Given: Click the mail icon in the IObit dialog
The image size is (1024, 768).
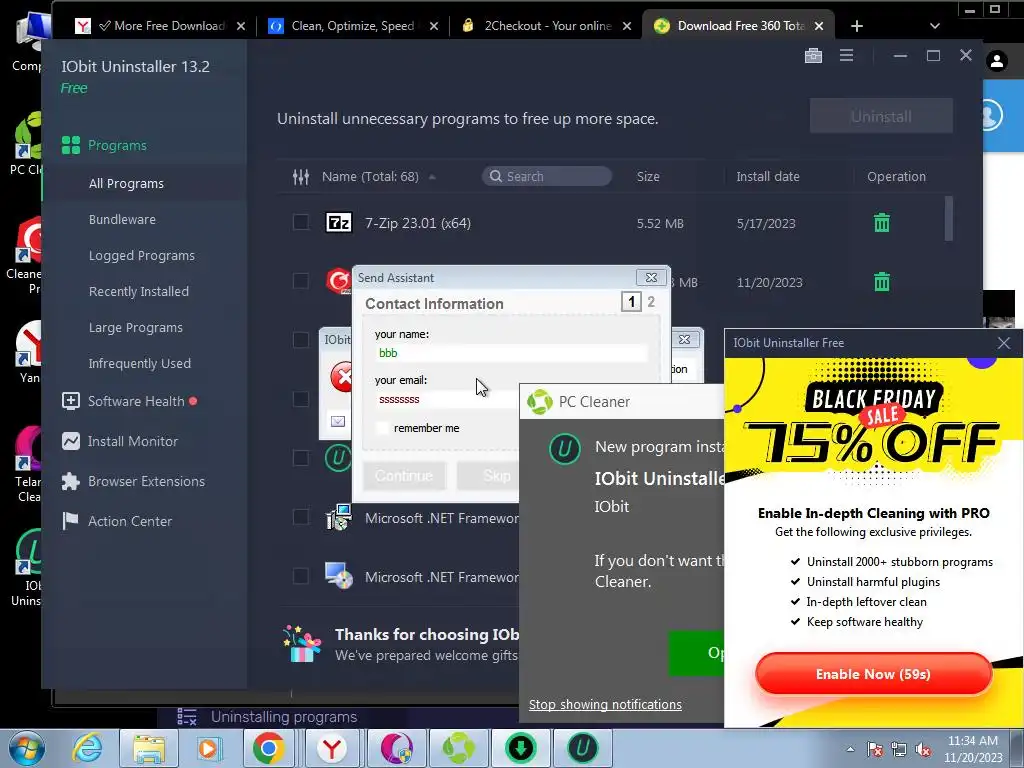Looking at the screenshot, I should (338, 421).
